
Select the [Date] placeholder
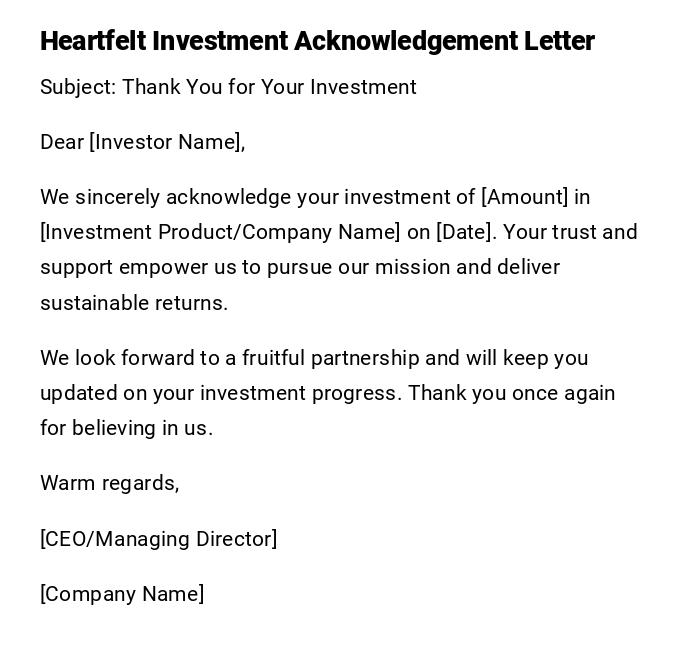click(465, 232)
